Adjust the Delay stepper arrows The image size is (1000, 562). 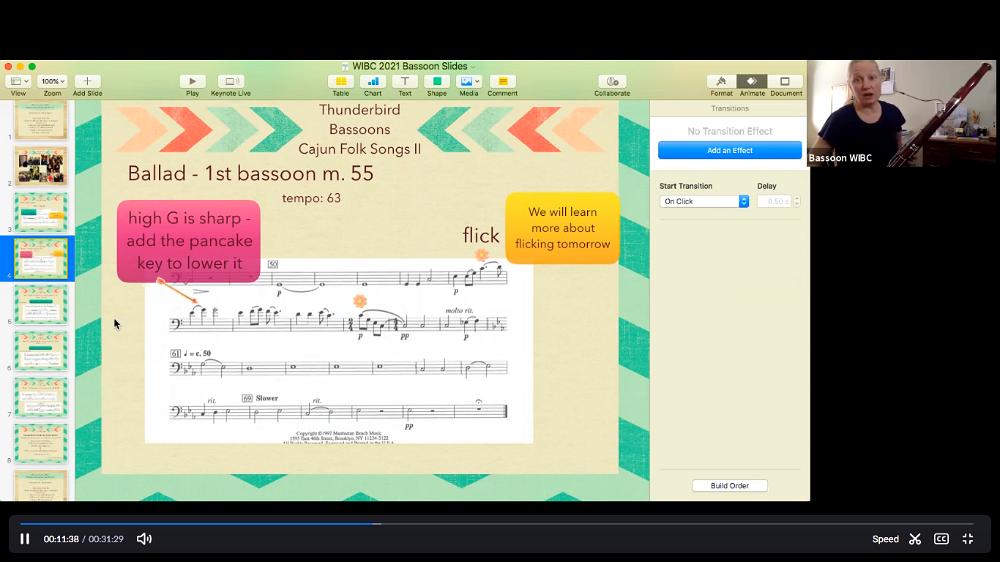[x=797, y=201]
